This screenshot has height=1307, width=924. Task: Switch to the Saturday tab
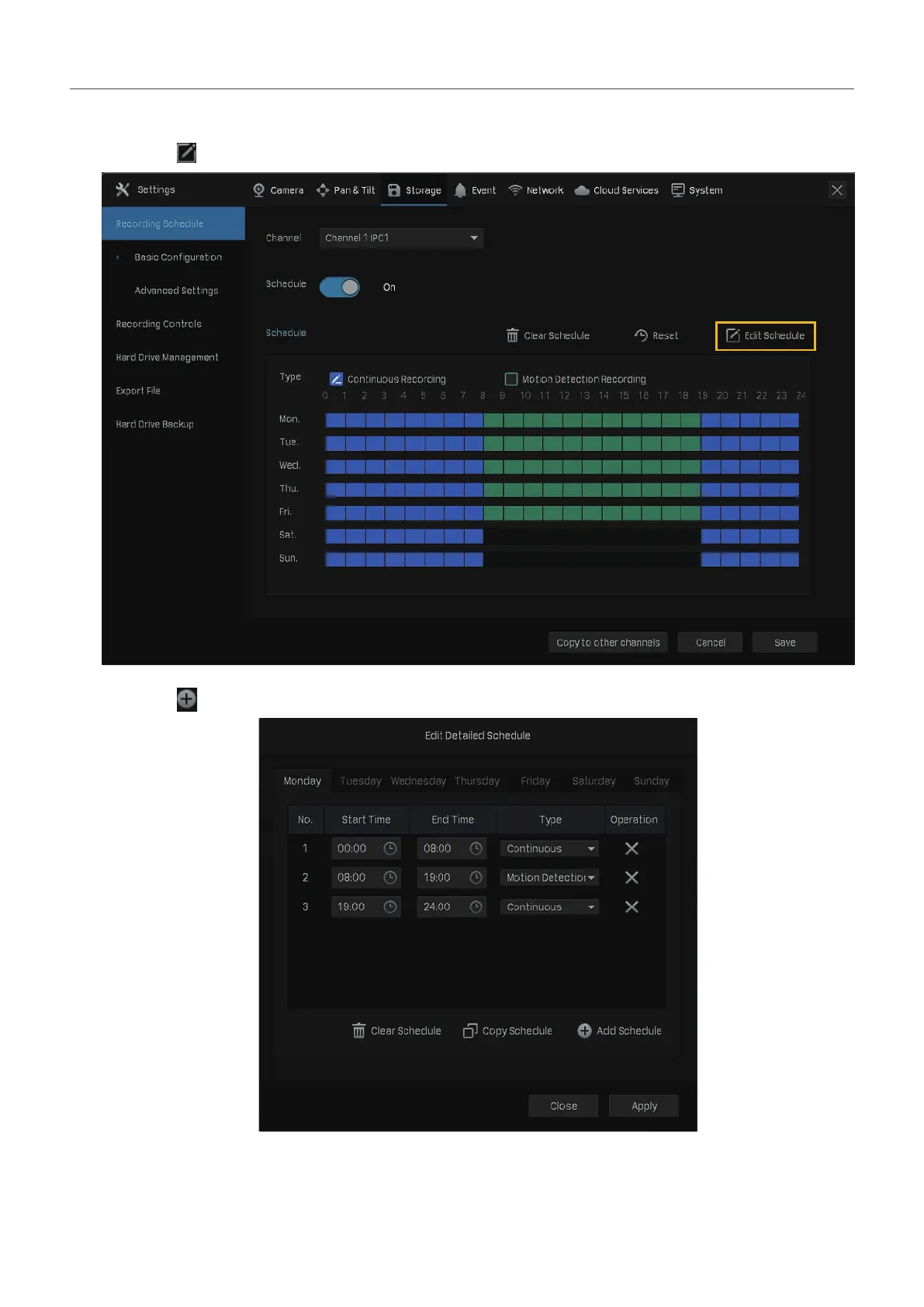click(594, 781)
